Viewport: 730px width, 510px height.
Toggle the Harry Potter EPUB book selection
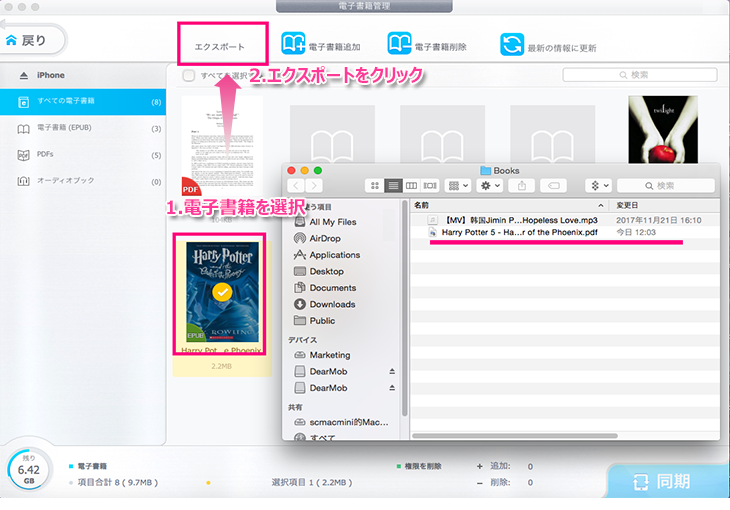(222, 292)
